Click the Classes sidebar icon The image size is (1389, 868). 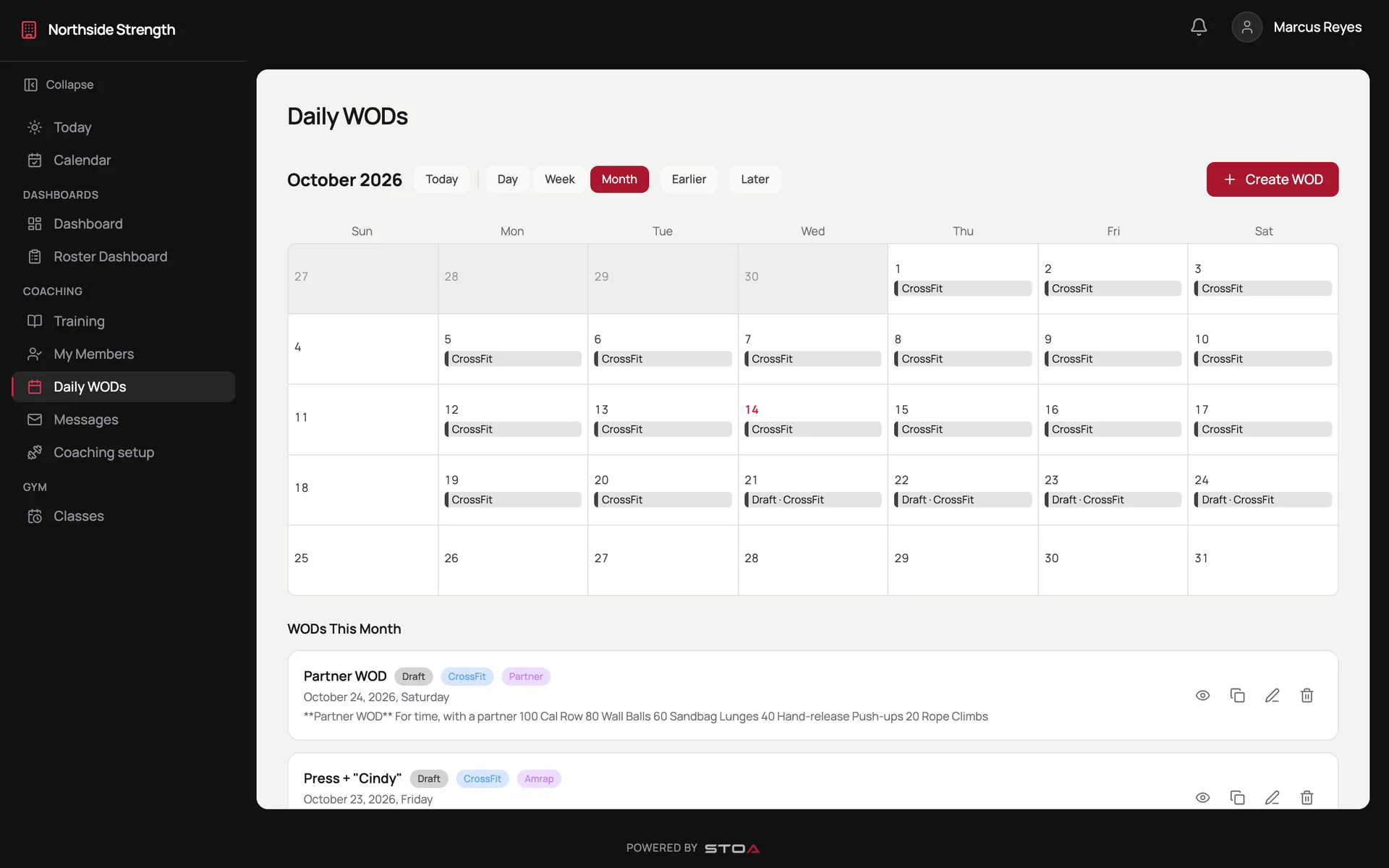point(35,516)
